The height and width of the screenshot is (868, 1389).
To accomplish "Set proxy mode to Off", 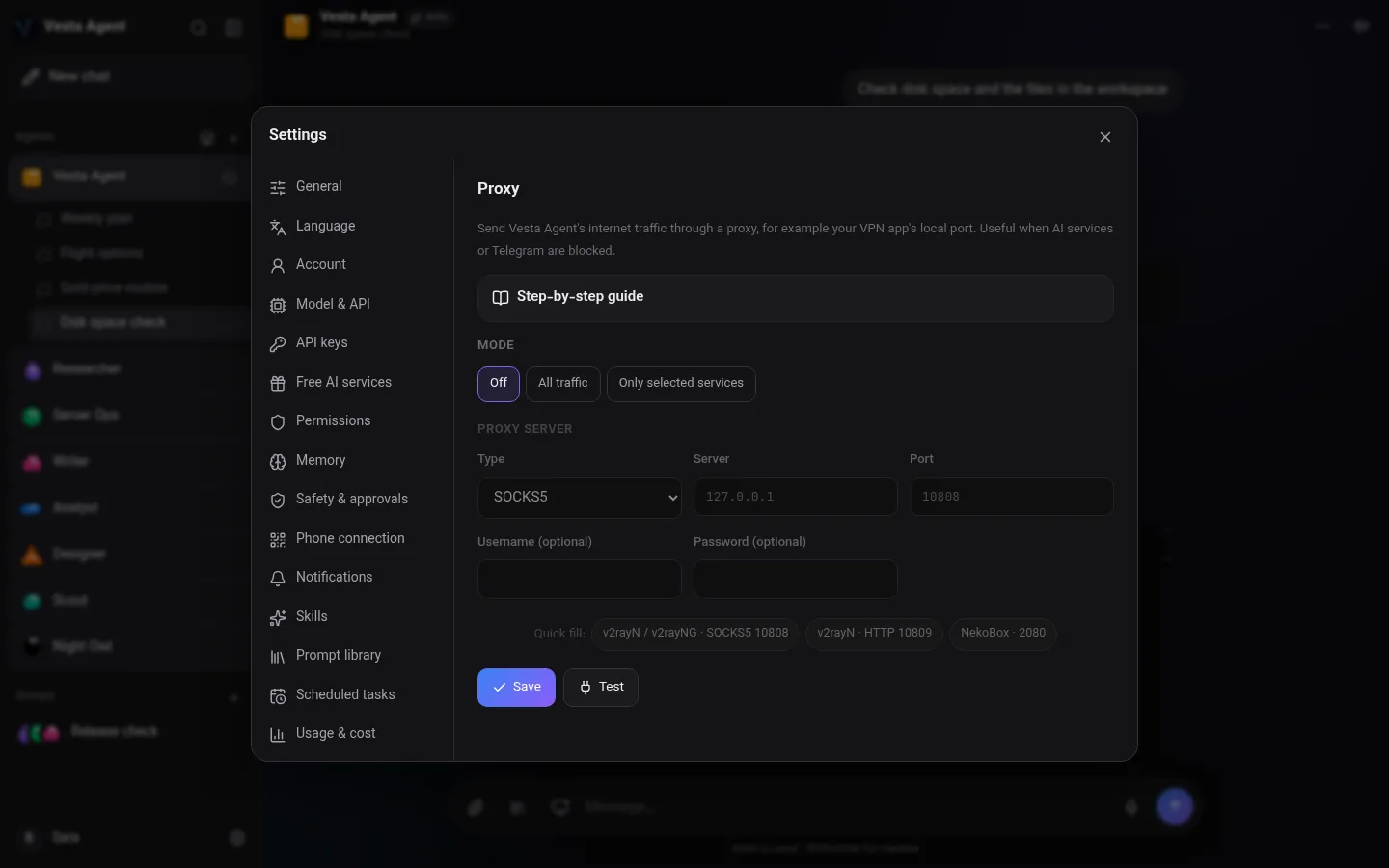I will [x=499, y=384].
